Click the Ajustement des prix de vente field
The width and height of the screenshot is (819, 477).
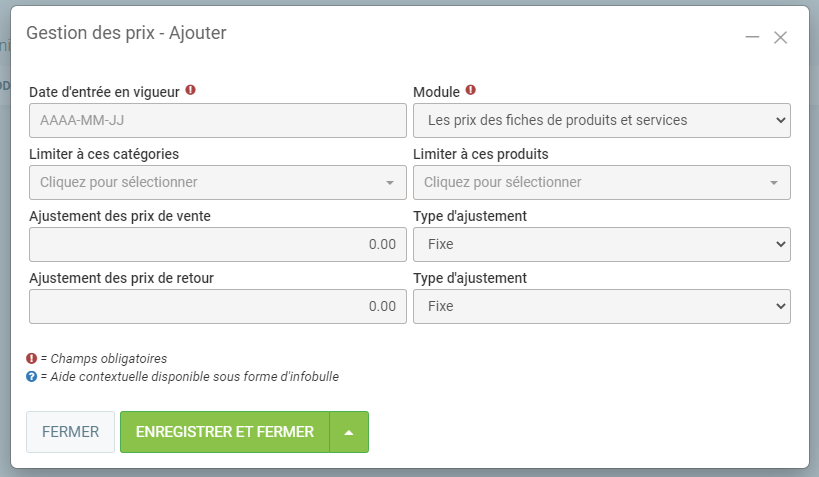pyautogui.click(x=218, y=244)
